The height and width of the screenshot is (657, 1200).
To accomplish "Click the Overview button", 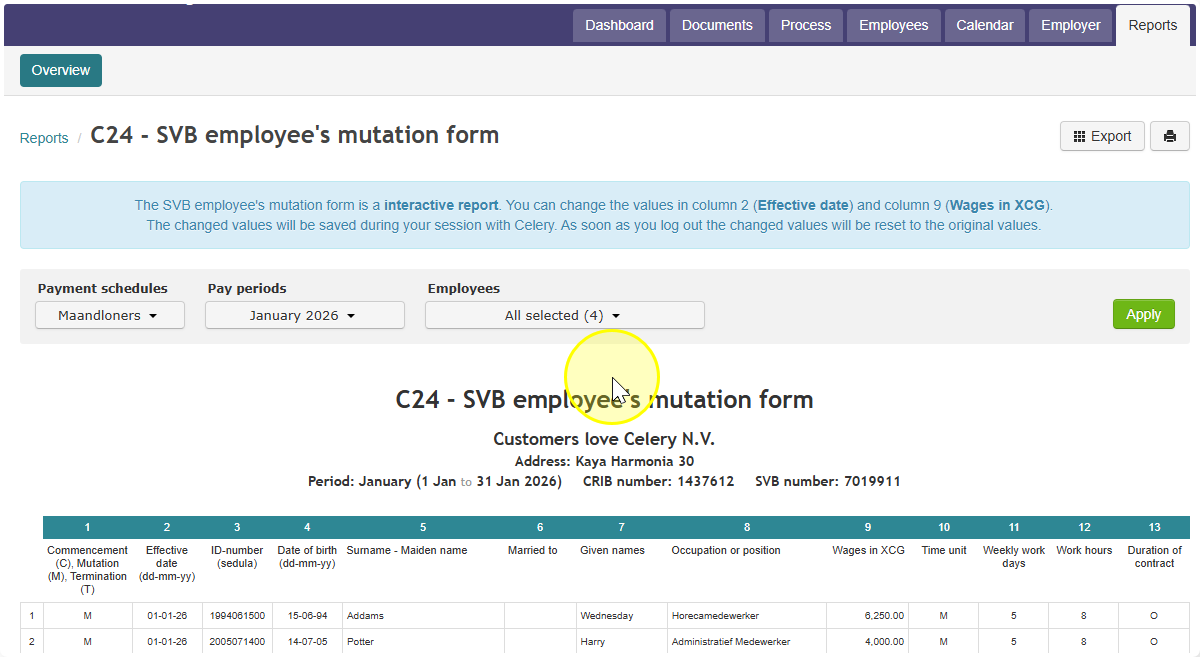I will coord(61,71).
